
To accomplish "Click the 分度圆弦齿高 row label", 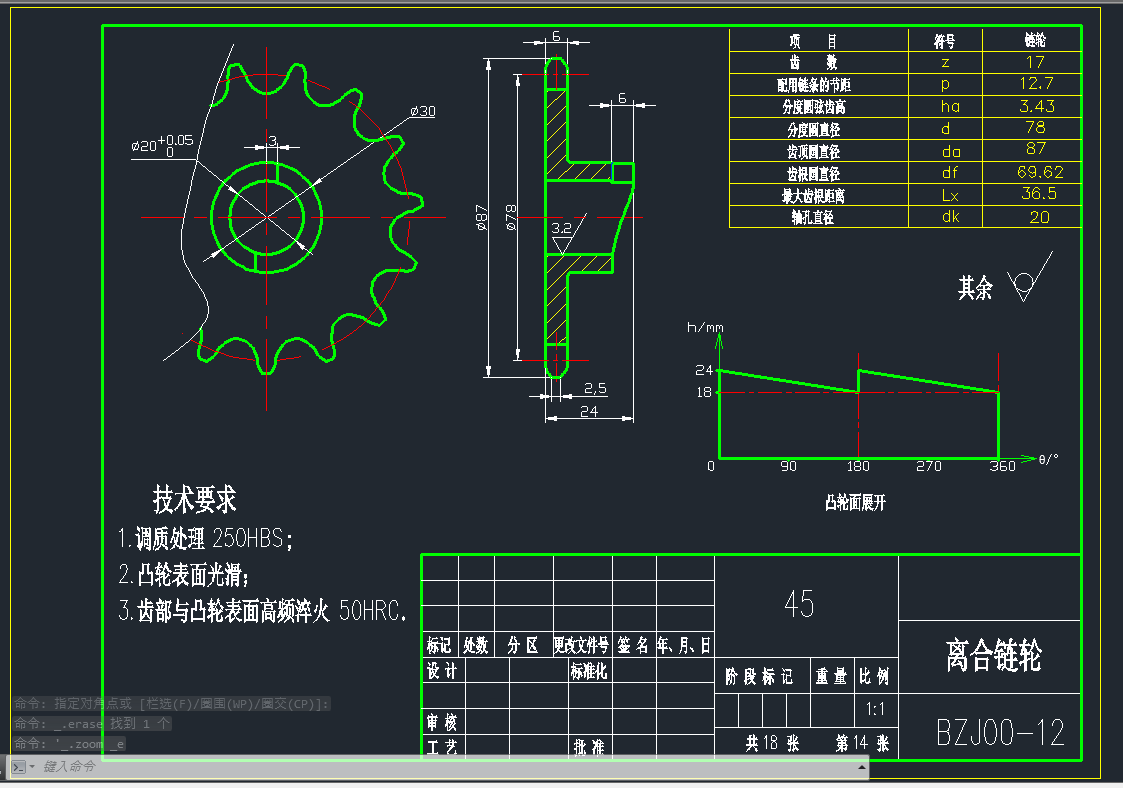I will point(814,107).
